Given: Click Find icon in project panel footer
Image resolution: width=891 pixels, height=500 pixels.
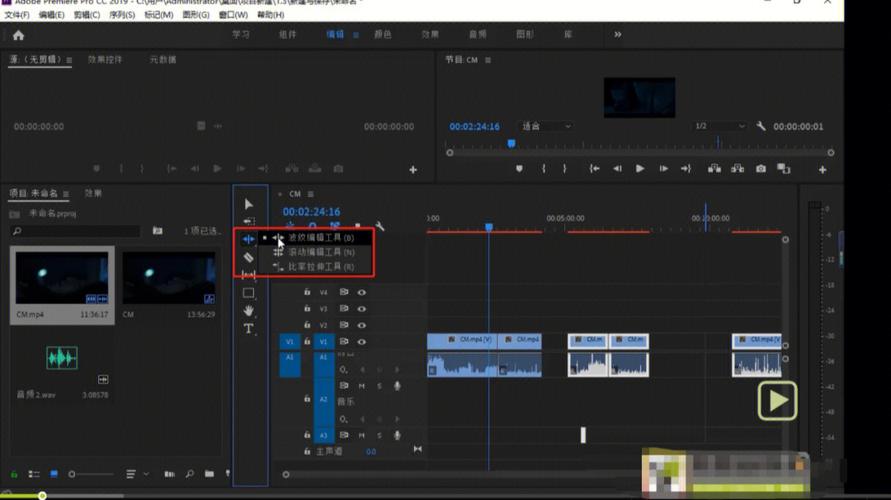Looking at the screenshot, I should (189, 474).
